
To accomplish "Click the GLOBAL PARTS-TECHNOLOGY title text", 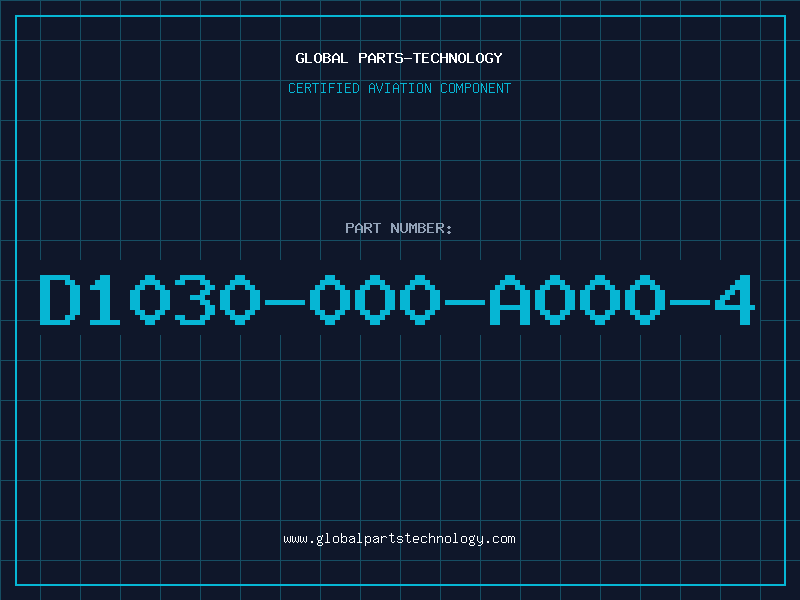I will point(399,58).
